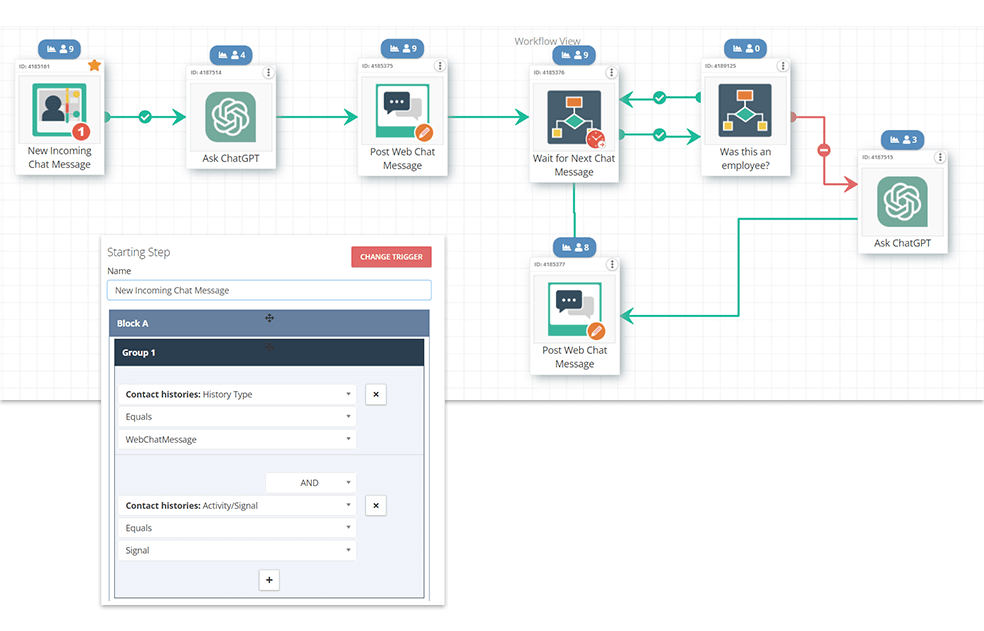The width and height of the screenshot is (984, 631).
Task: Select the Was this an employee node icon
Action: click(745, 117)
